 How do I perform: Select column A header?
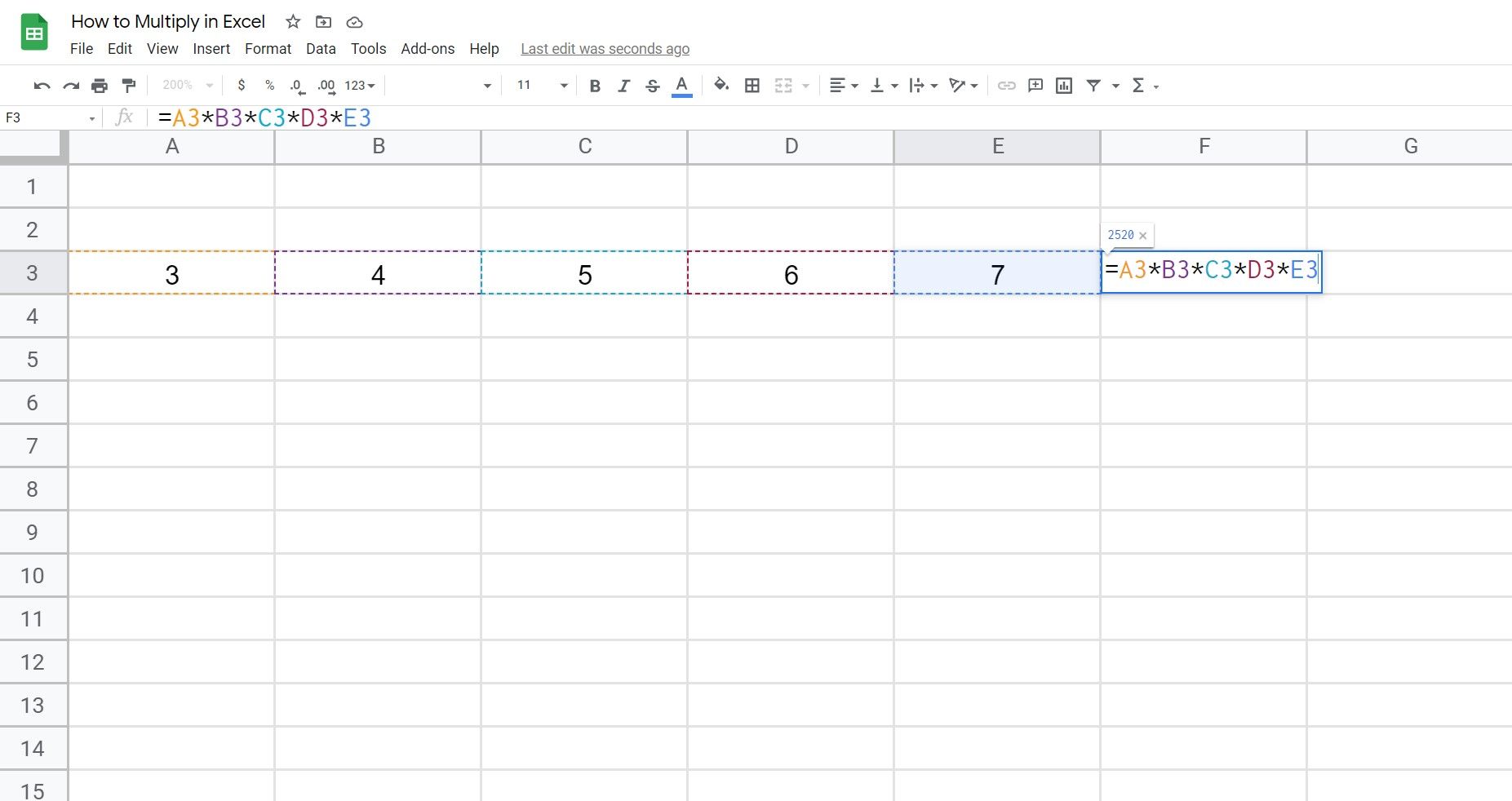point(172,147)
